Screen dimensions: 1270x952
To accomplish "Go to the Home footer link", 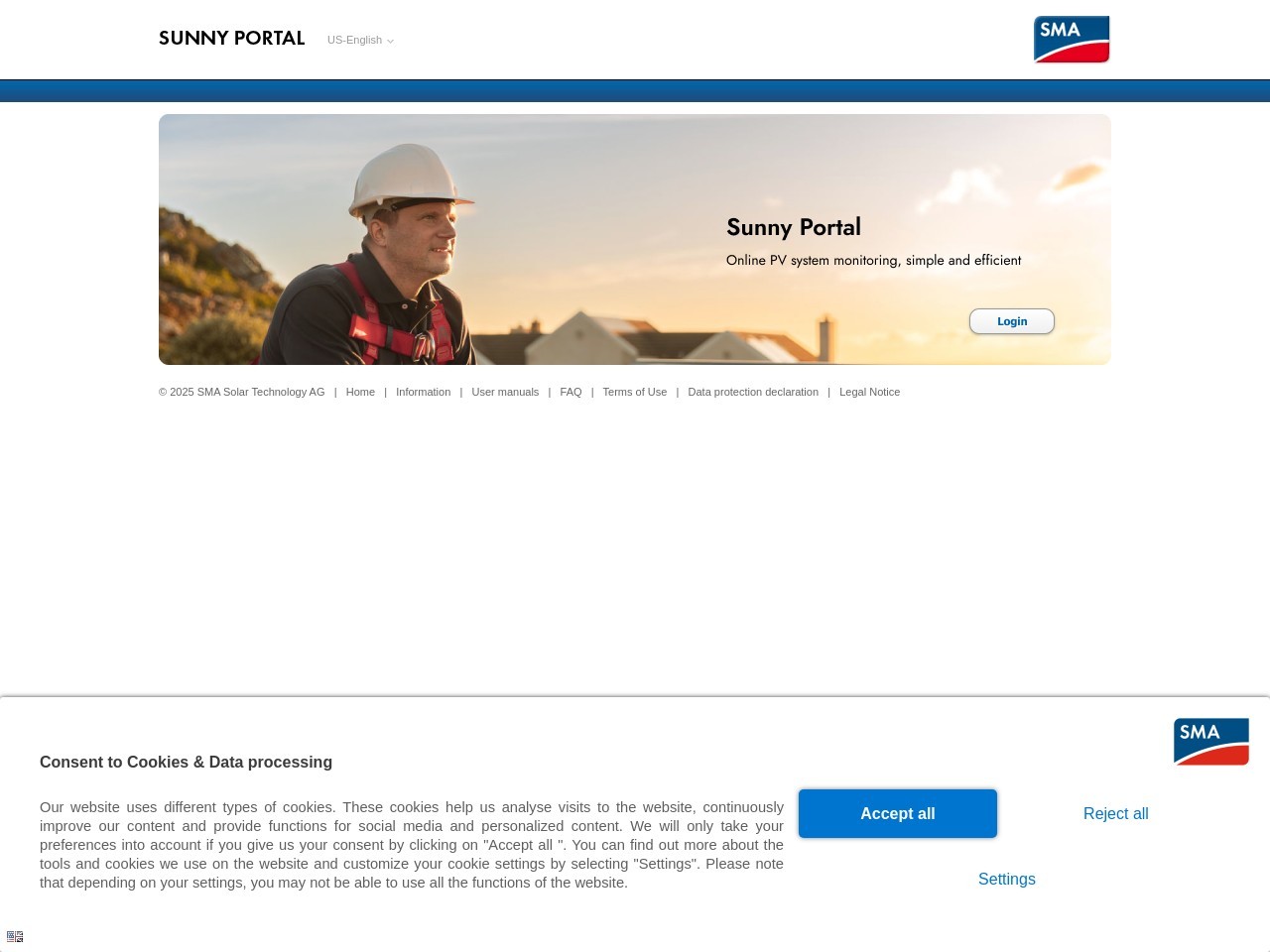I will click(360, 392).
